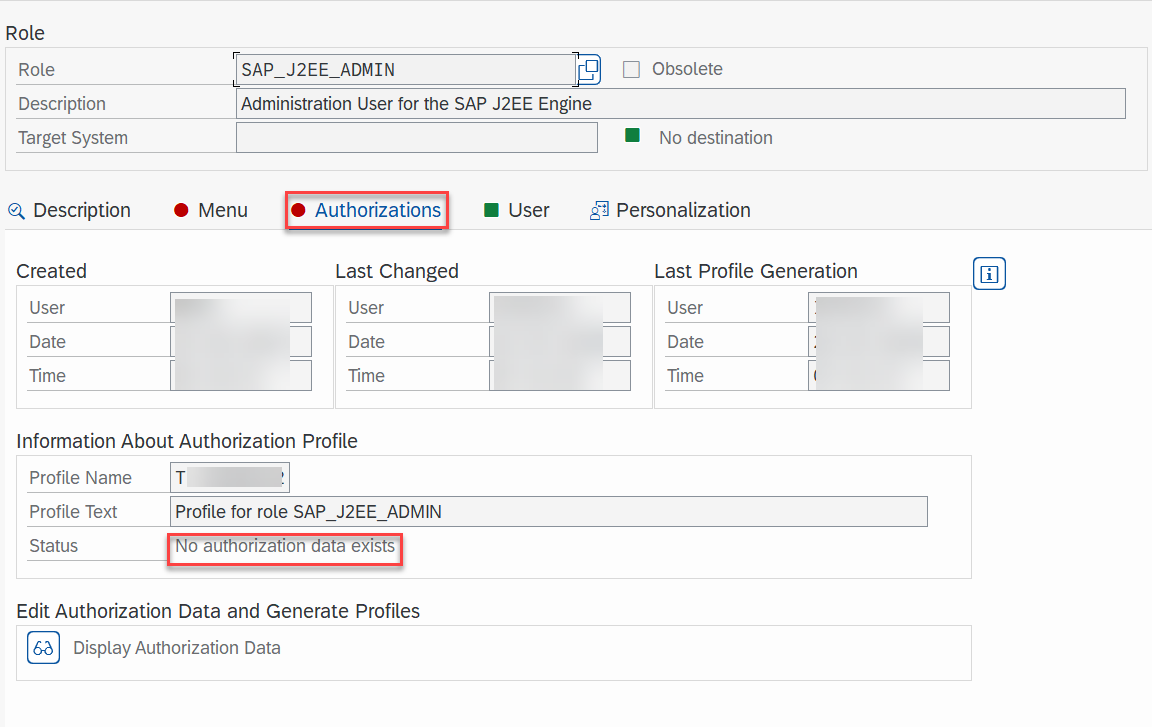This screenshot has height=727, width=1152.
Task: Click the Personalization tab icon
Action: [x=599, y=211]
